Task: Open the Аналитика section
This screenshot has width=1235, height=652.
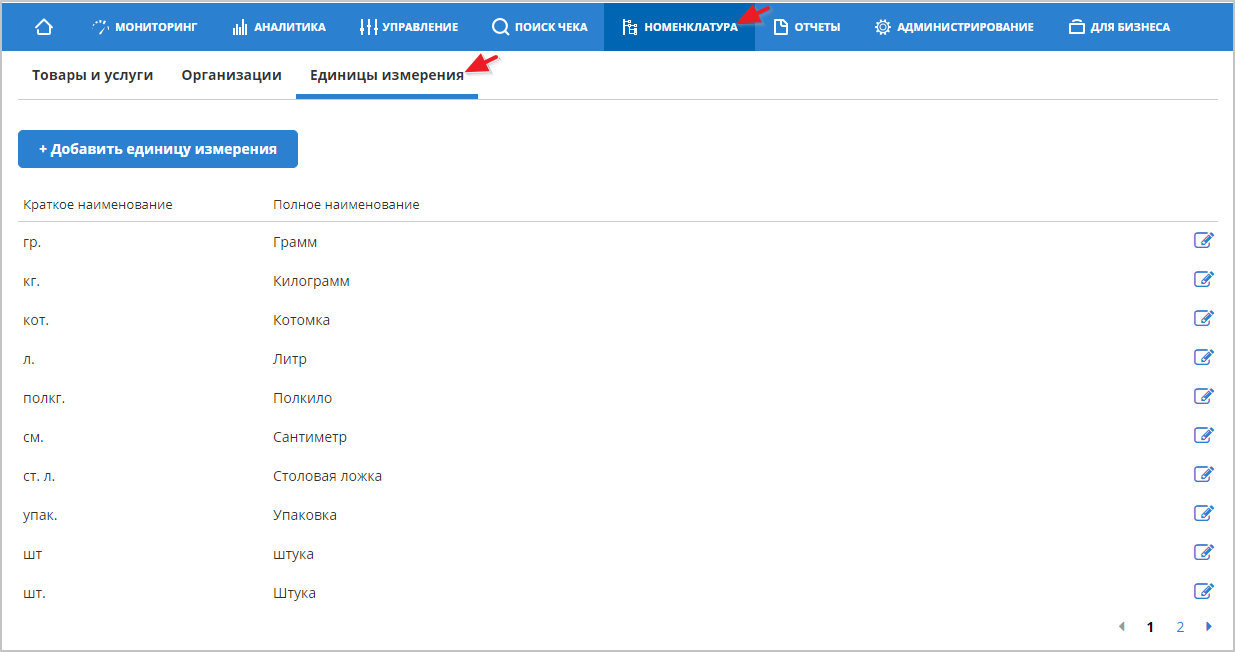Action: (279, 27)
